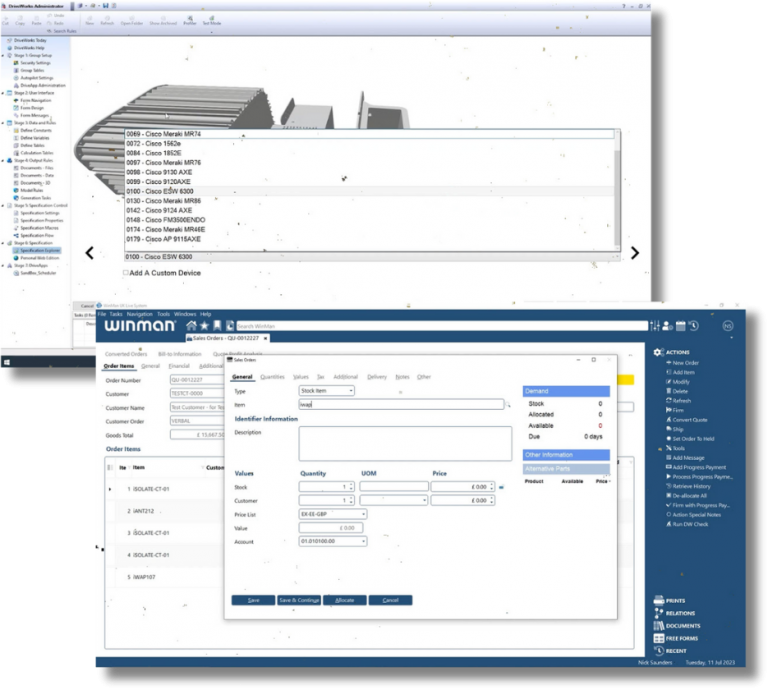Image resolution: width=768 pixels, height=690 pixels.
Task: Expand order item row 1 ISOLATE-CT-01
Action: coord(110,489)
